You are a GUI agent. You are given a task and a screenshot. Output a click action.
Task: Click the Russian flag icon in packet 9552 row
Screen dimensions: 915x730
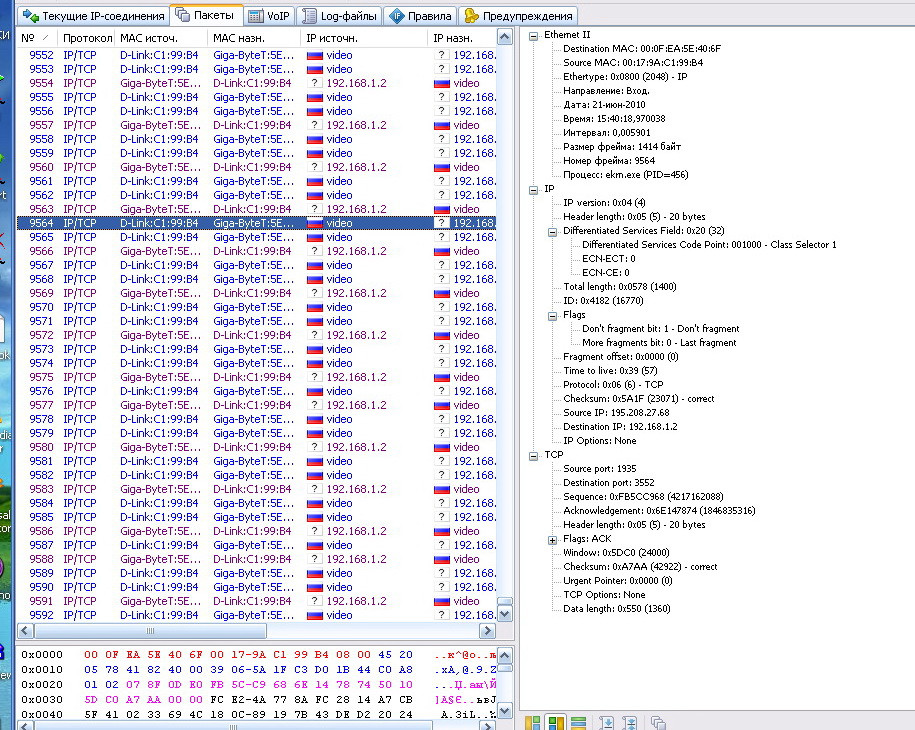pyautogui.click(x=315, y=55)
